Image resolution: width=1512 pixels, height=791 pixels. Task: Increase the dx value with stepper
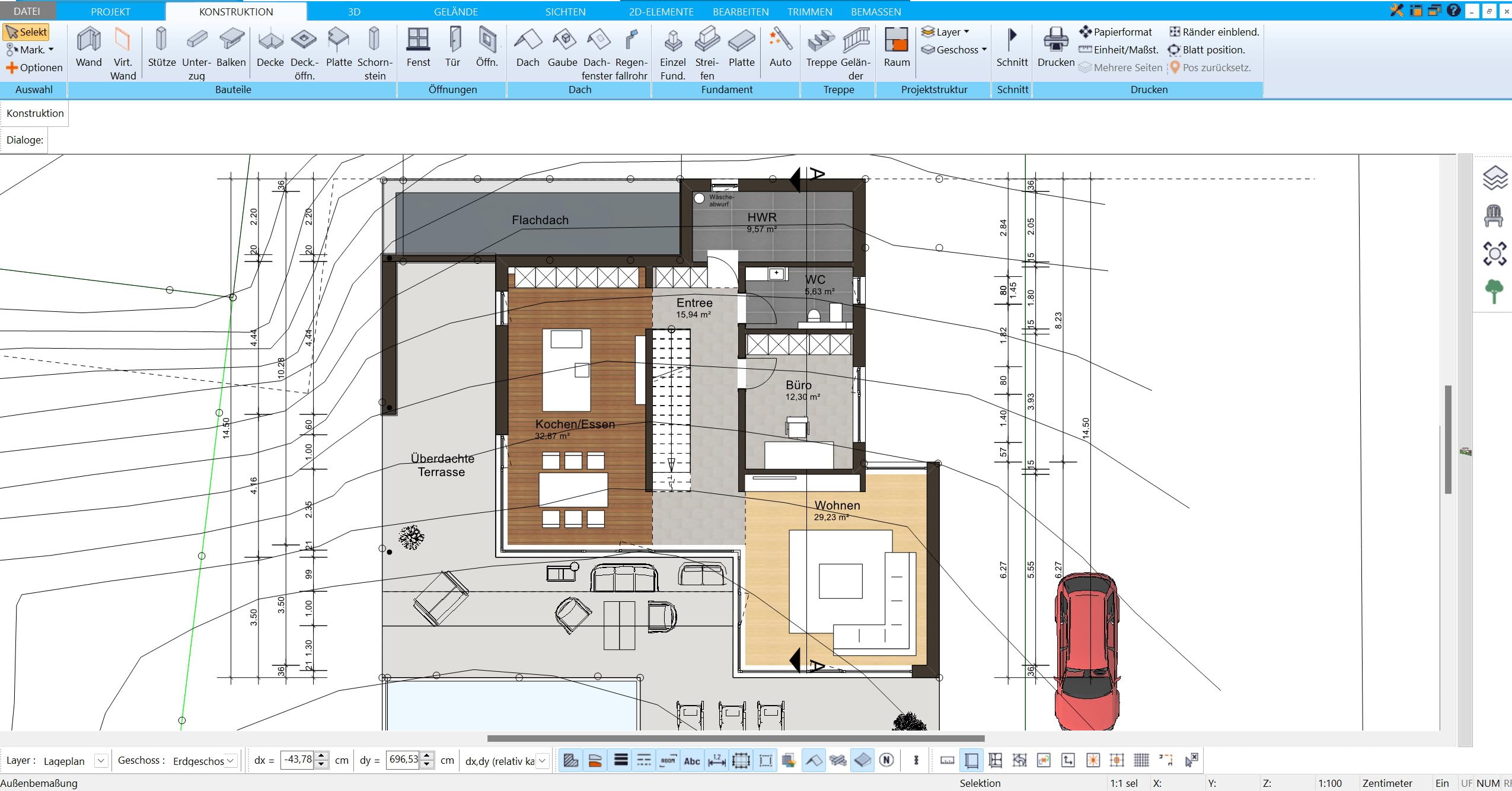point(321,755)
